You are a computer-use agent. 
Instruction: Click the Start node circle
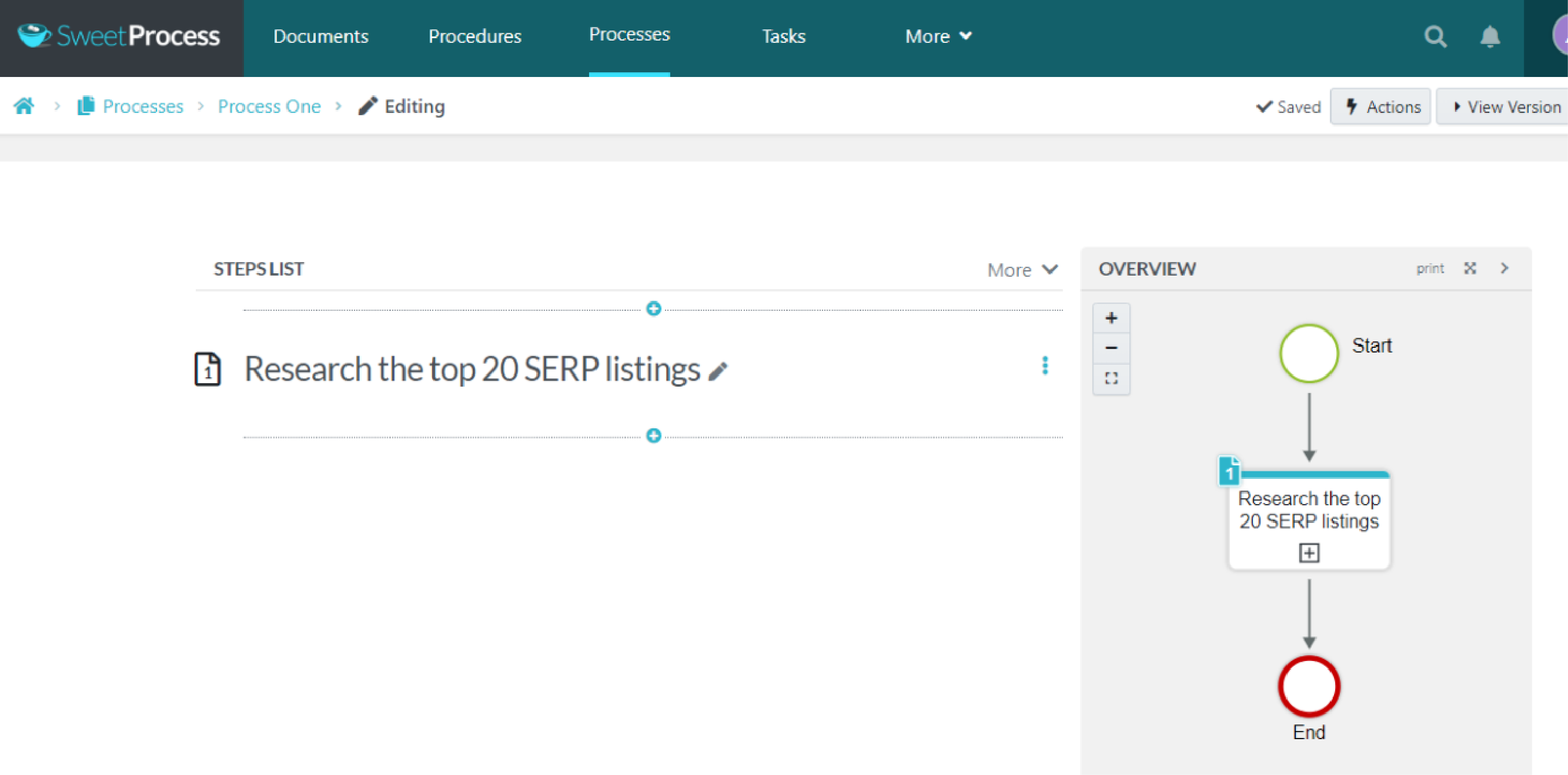1309,354
